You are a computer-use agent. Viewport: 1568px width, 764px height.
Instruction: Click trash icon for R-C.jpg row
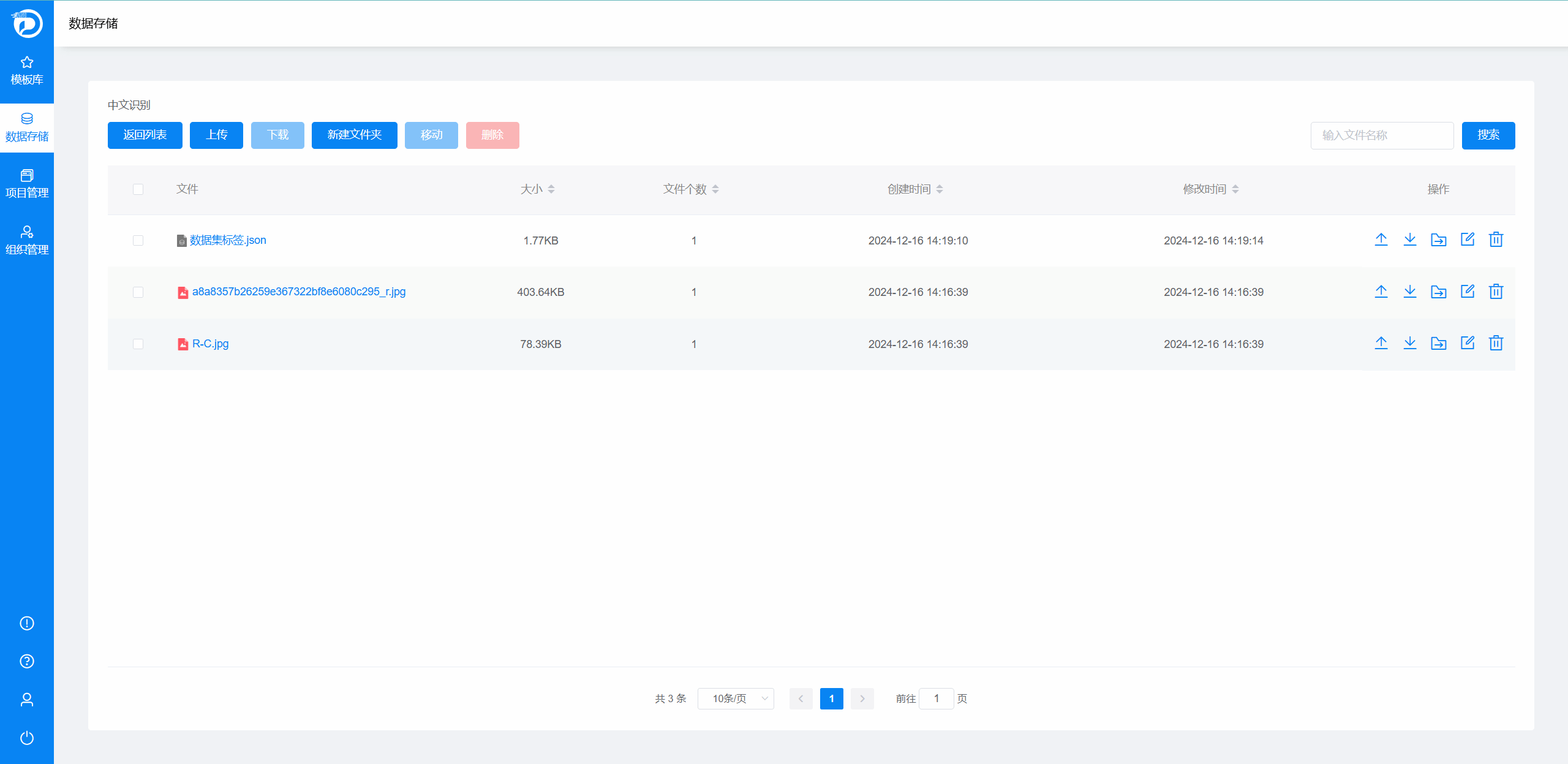coord(1496,343)
